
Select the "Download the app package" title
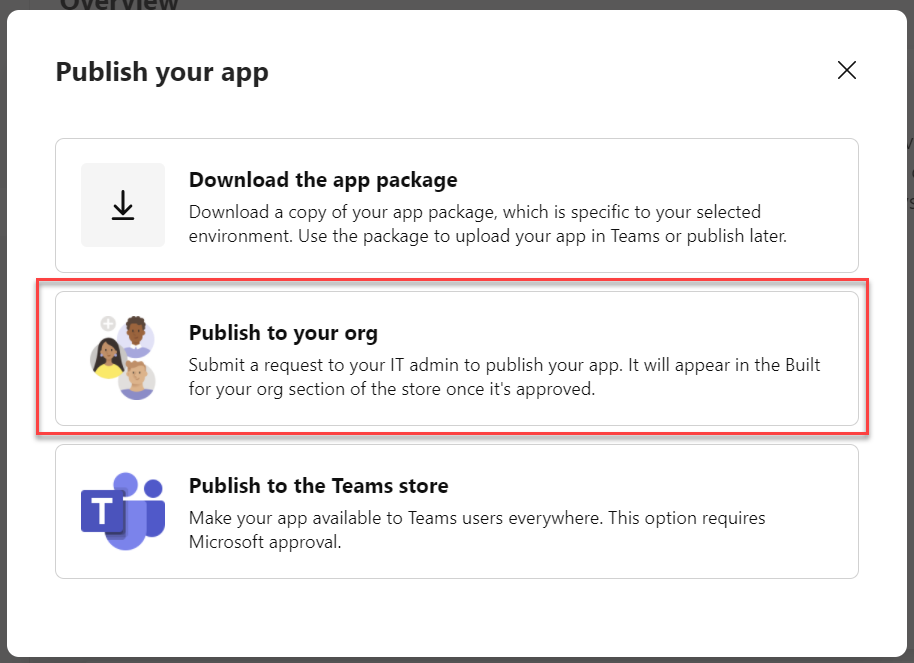pyautogui.click(x=323, y=180)
